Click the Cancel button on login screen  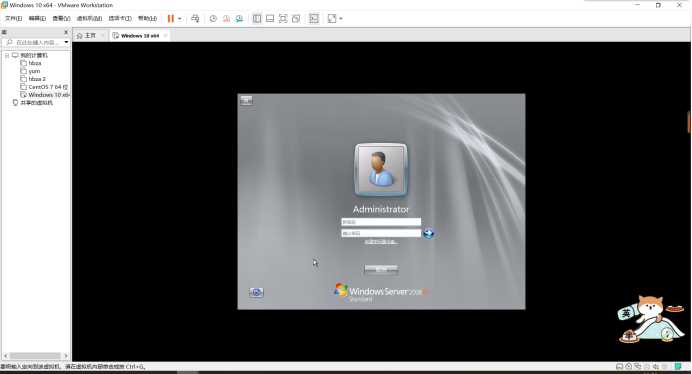pos(381,269)
